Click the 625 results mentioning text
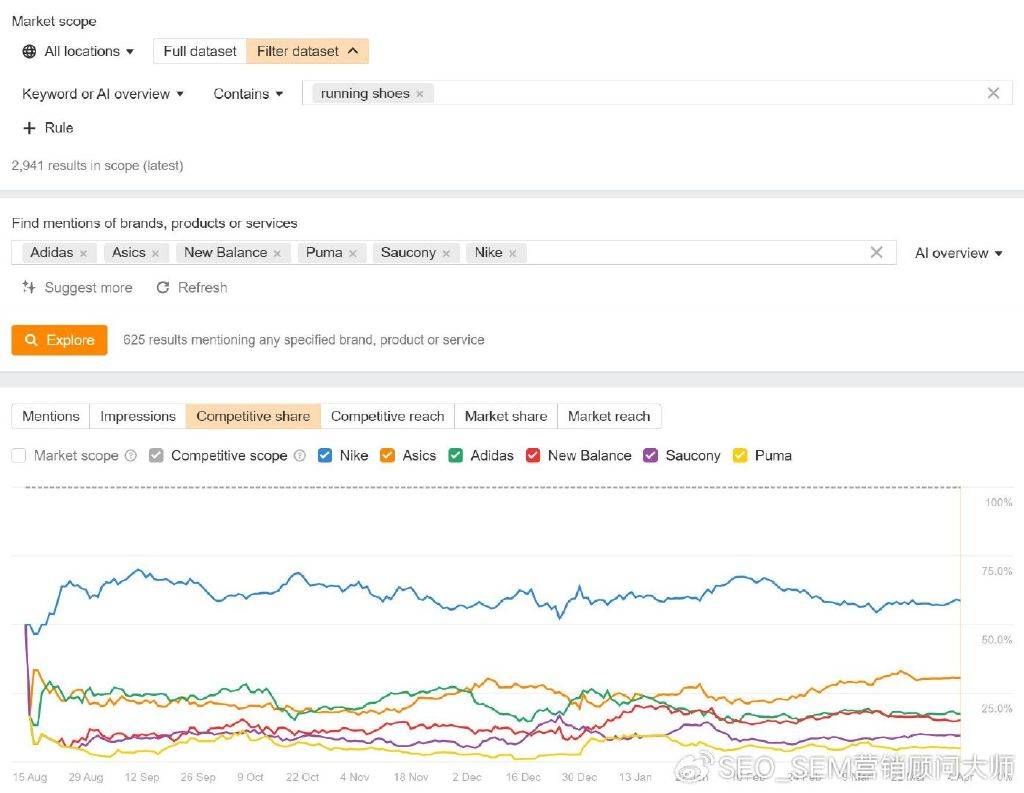 [x=304, y=340]
